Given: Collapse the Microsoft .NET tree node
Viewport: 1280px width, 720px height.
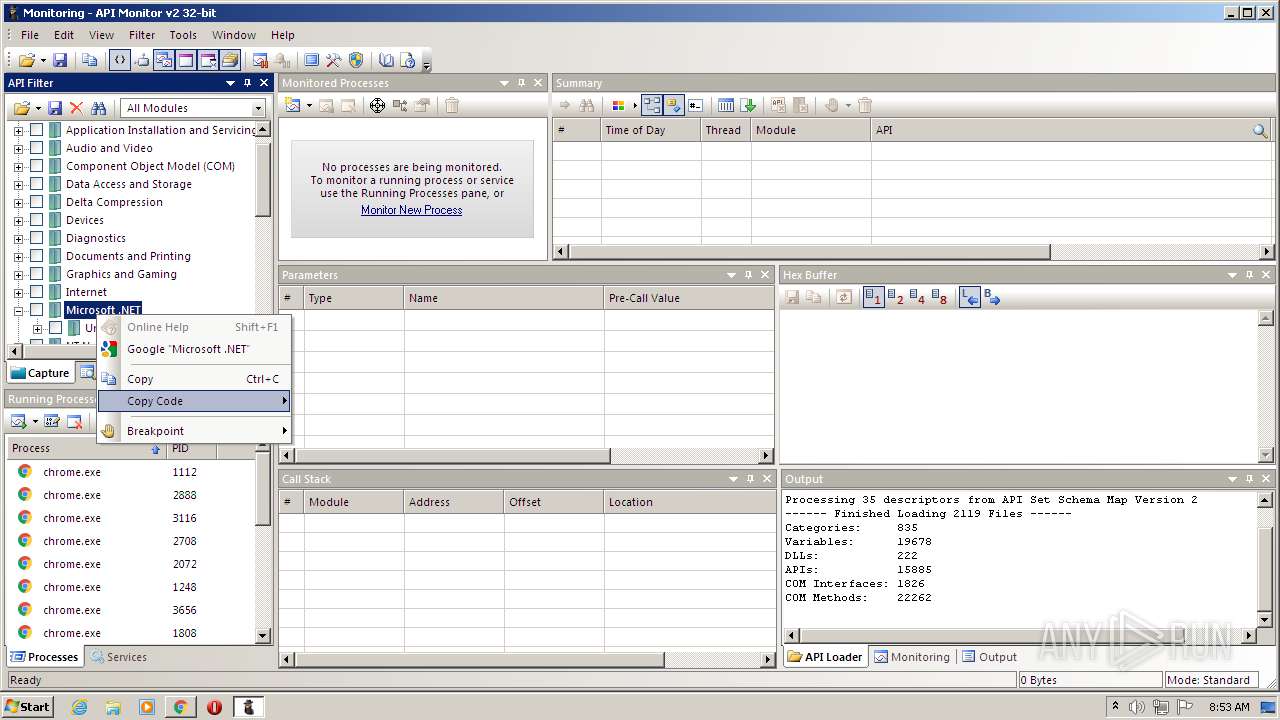Looking at the screenshot, I should click(x=18, y=310).
